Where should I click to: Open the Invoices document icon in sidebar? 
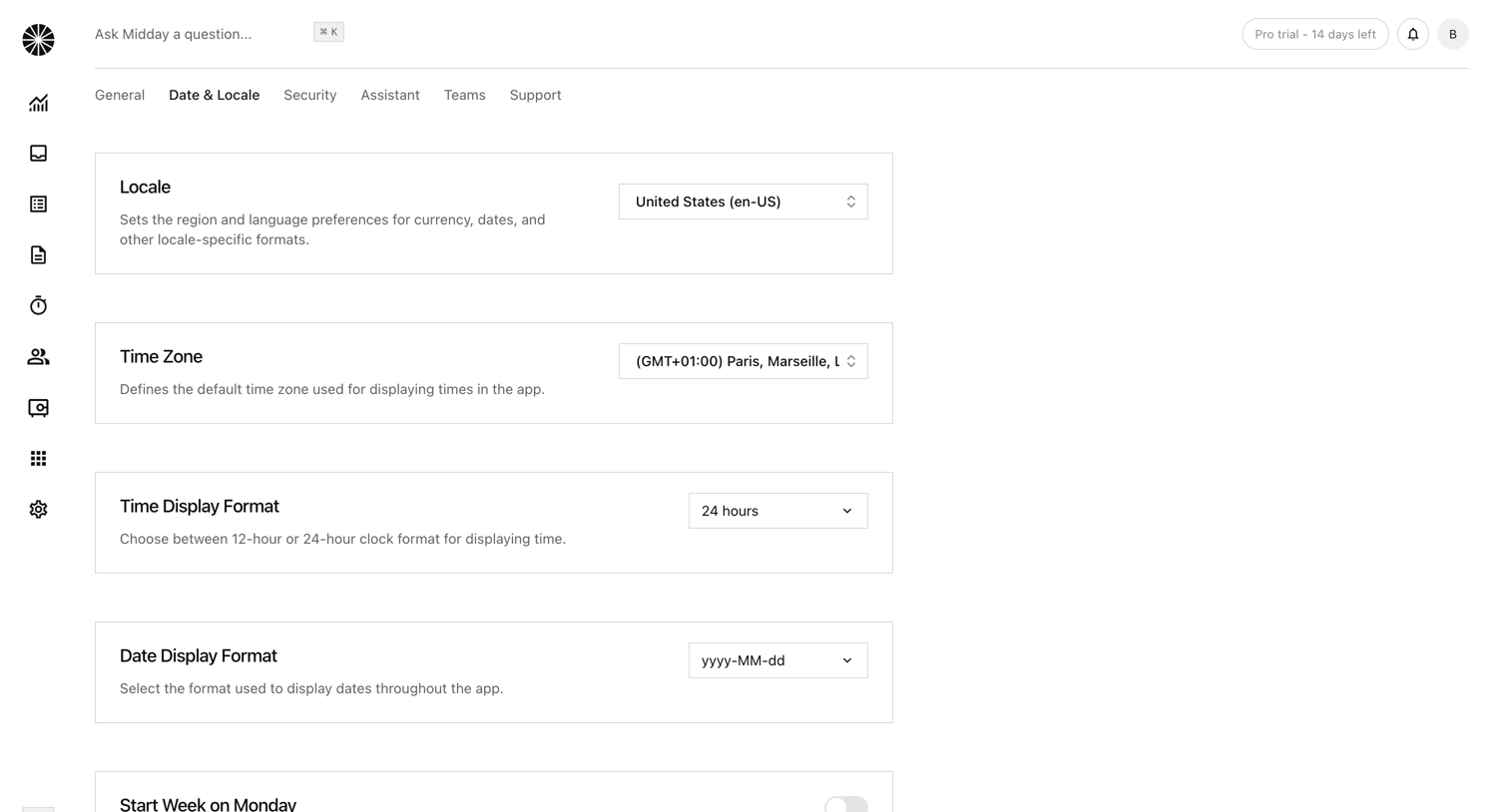click(x=38, y=255)
